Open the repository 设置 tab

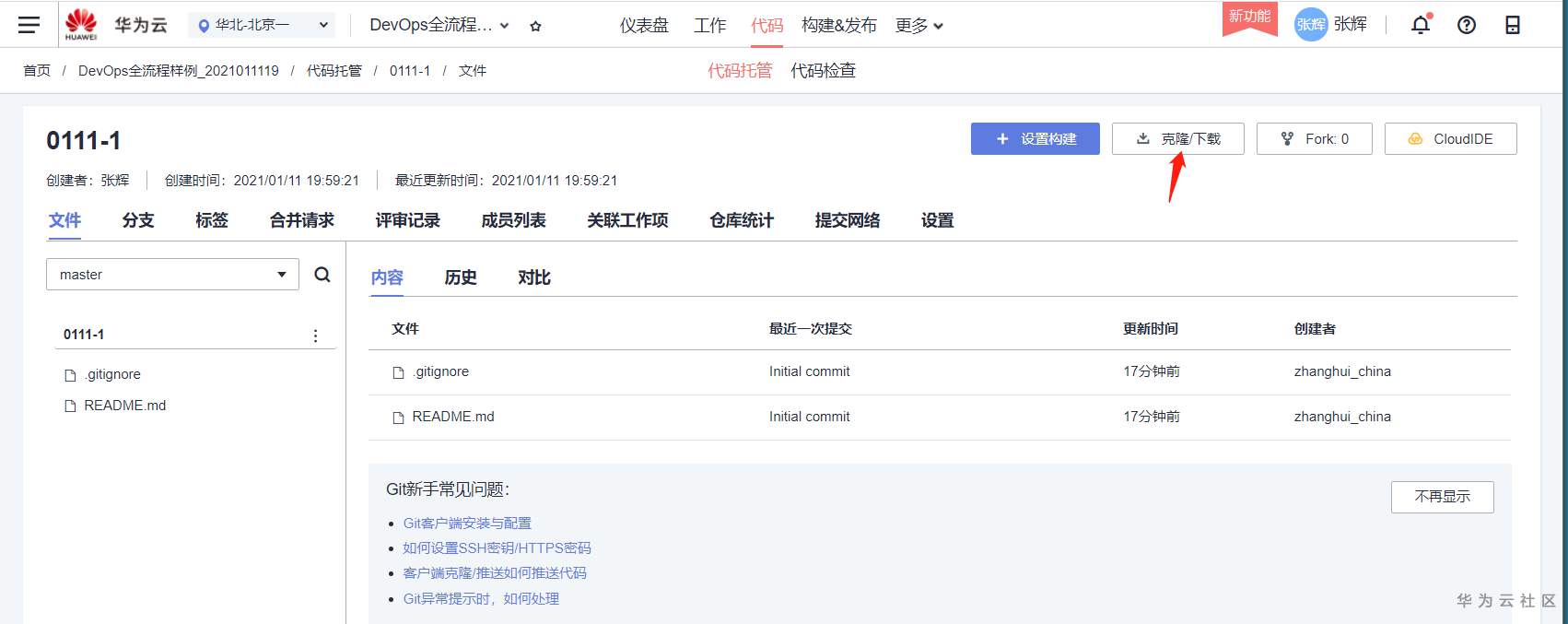(x=938, y=220)
